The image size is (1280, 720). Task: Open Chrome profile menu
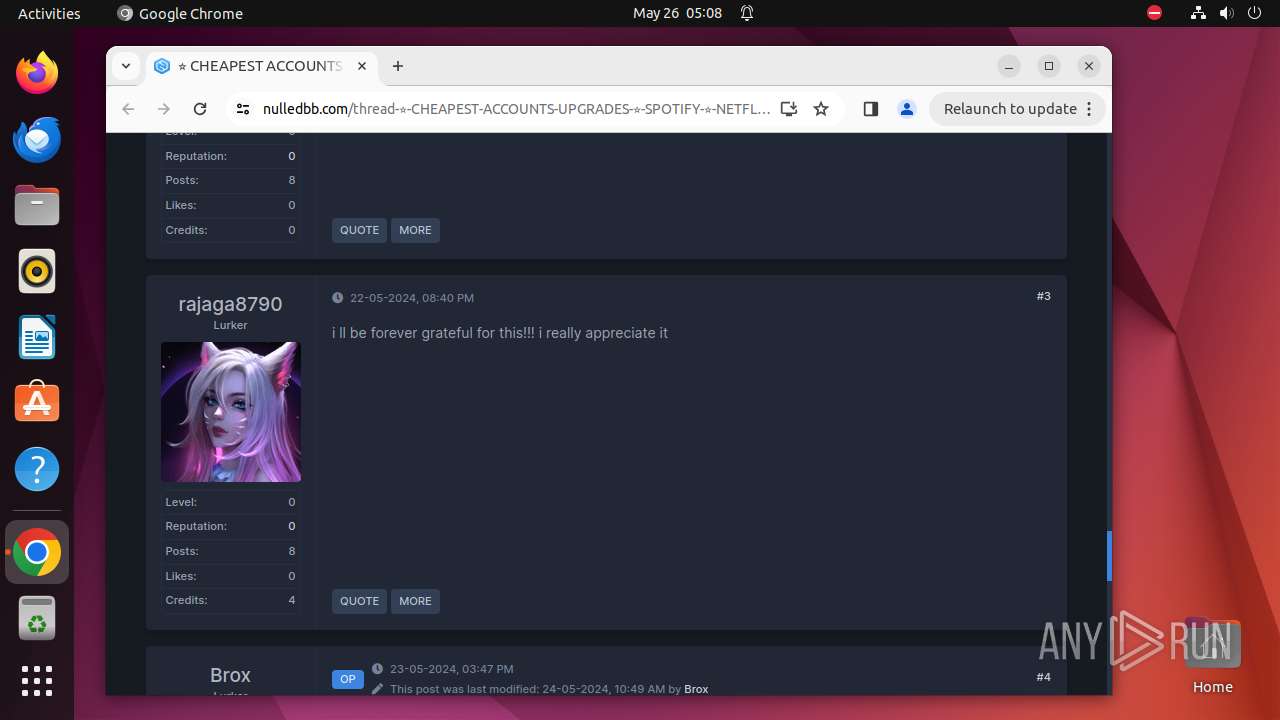point(907,109)
